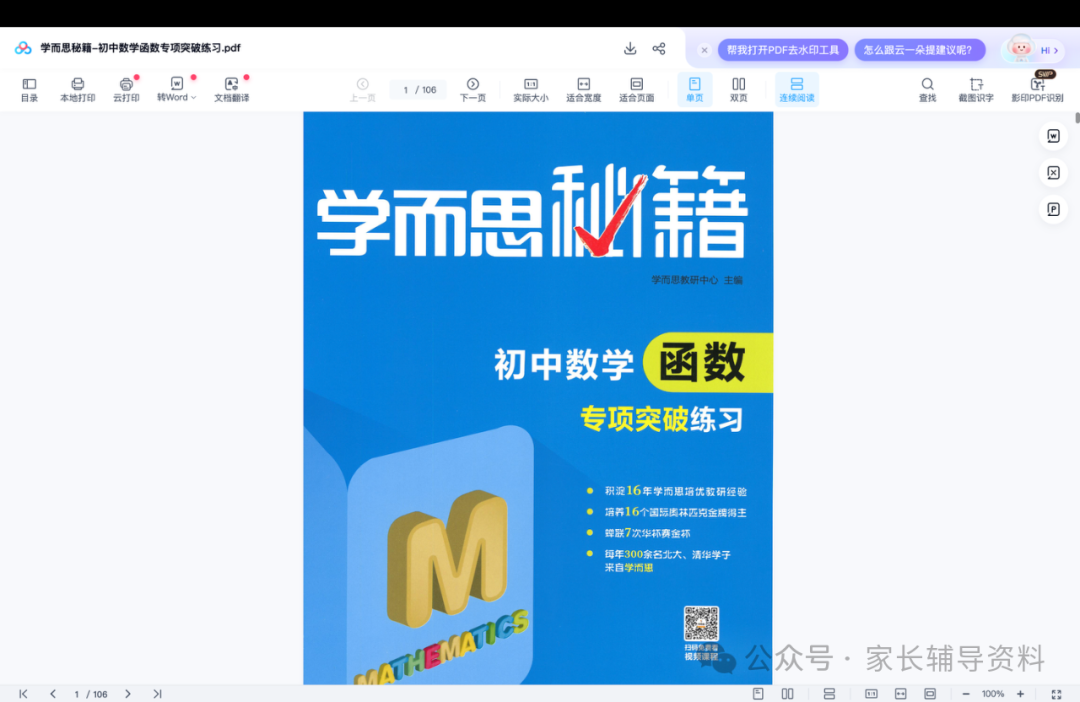Switch to 单页 single page layout

[x=694, y=90]
